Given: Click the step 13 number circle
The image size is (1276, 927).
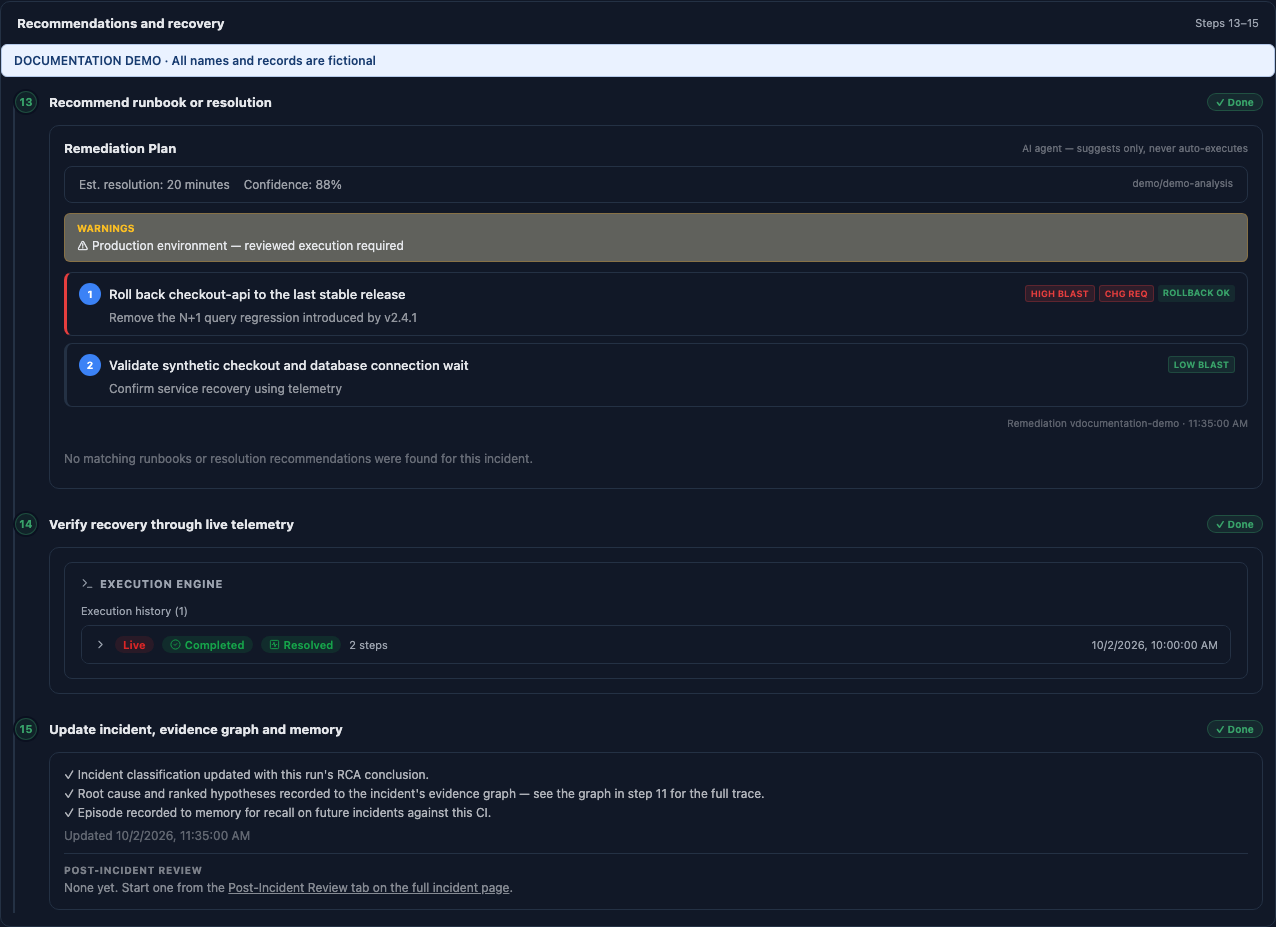Looking at the screenshot, I should [x=26, y=102].
